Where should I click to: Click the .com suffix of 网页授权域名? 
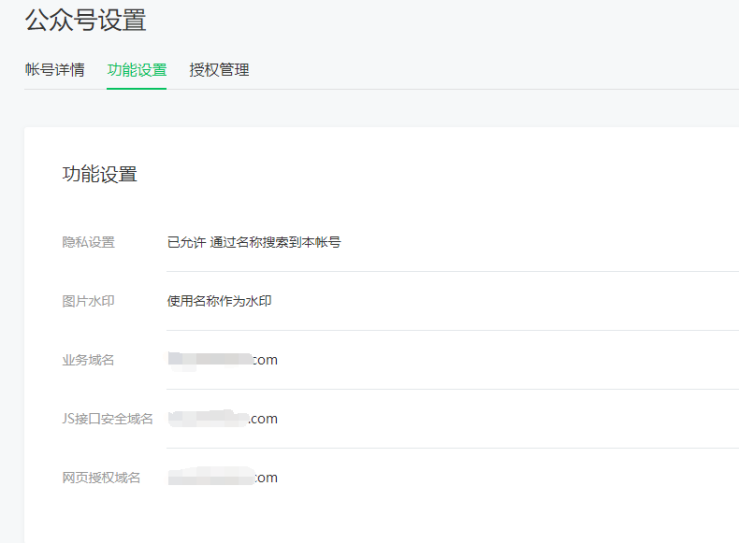click(x=264, y=478)
